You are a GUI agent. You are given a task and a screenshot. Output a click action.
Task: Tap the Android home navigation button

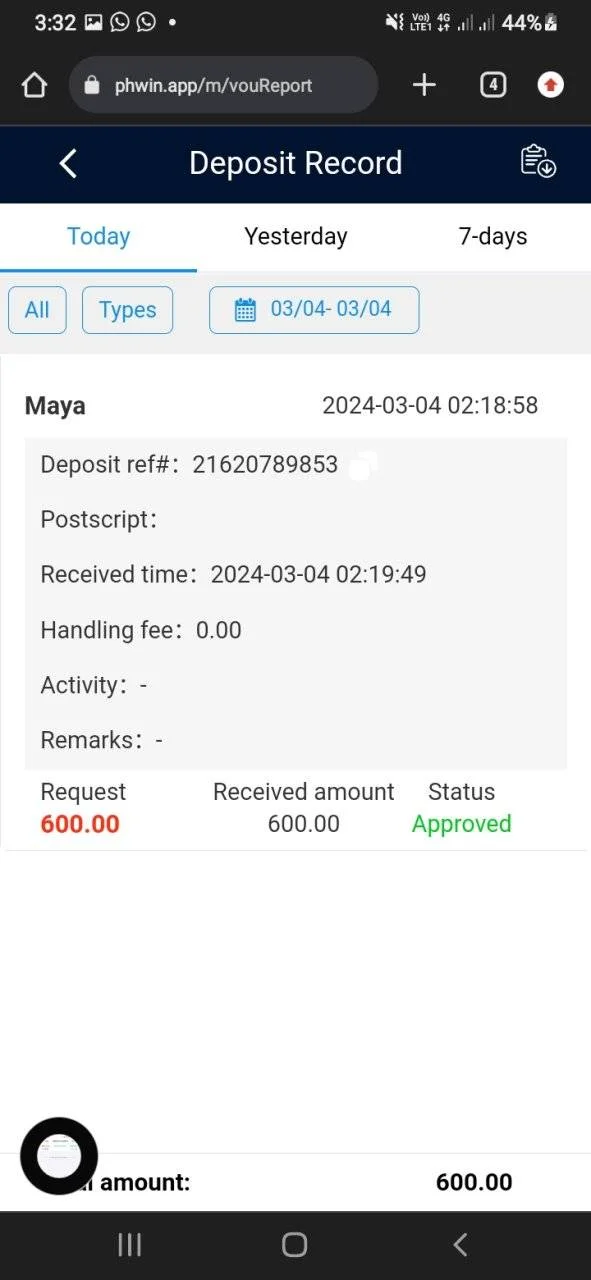pos(294,1244)
